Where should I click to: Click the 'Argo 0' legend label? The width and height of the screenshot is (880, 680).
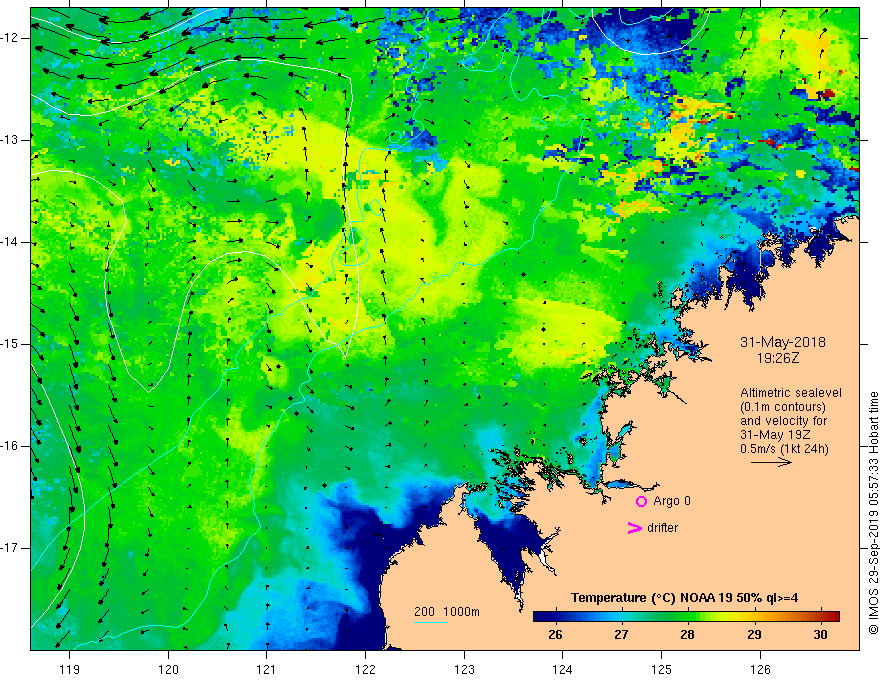point(672,501)
